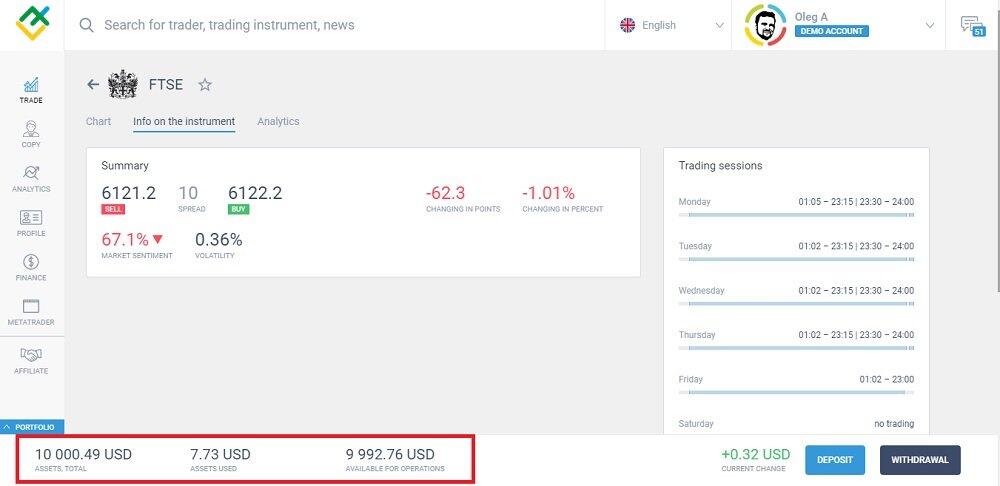1000x486 pixels.
Task: Collapse the Portfolio panel tab
Action: (x=32, y=427)
